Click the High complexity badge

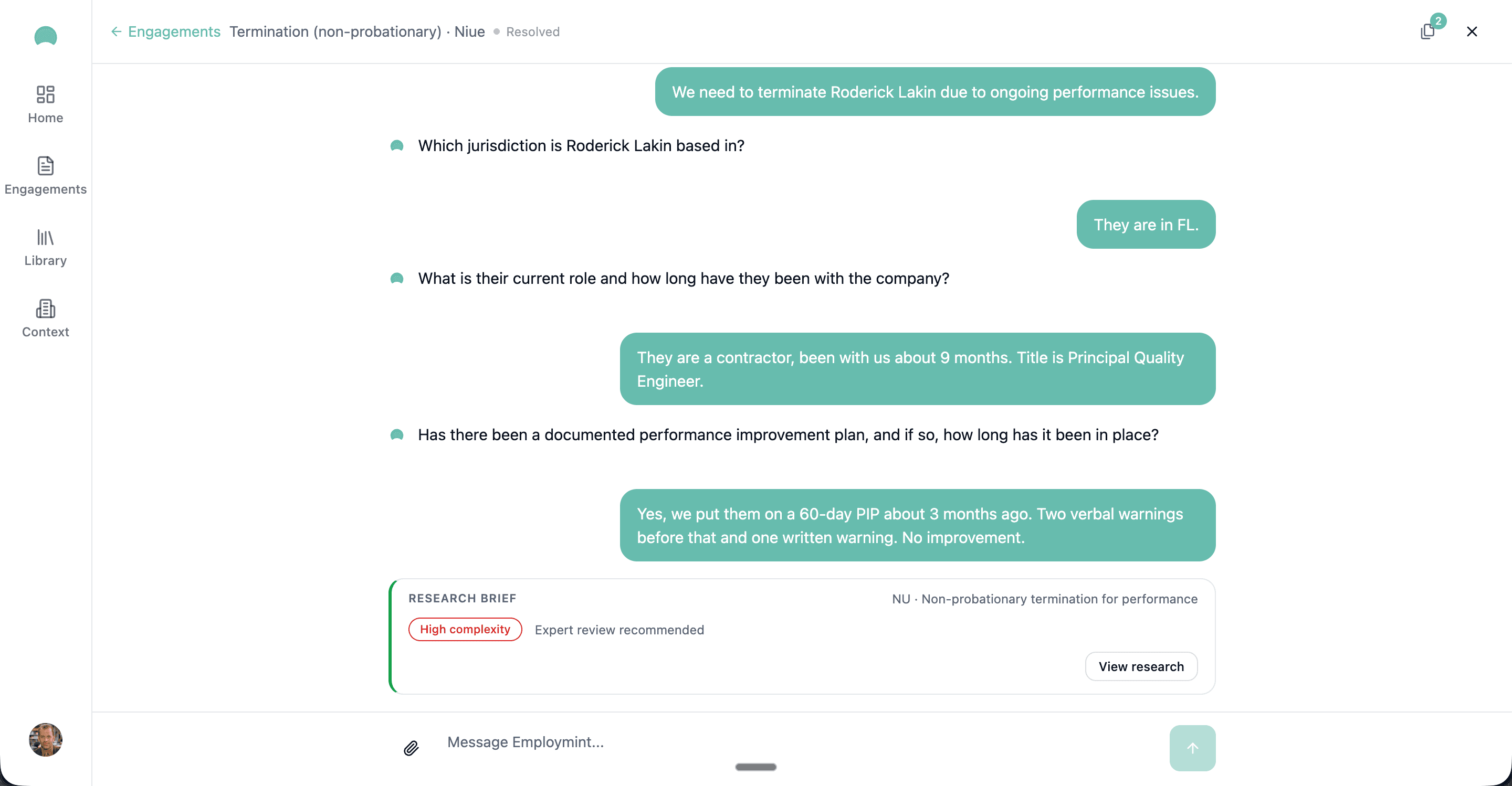464,629
